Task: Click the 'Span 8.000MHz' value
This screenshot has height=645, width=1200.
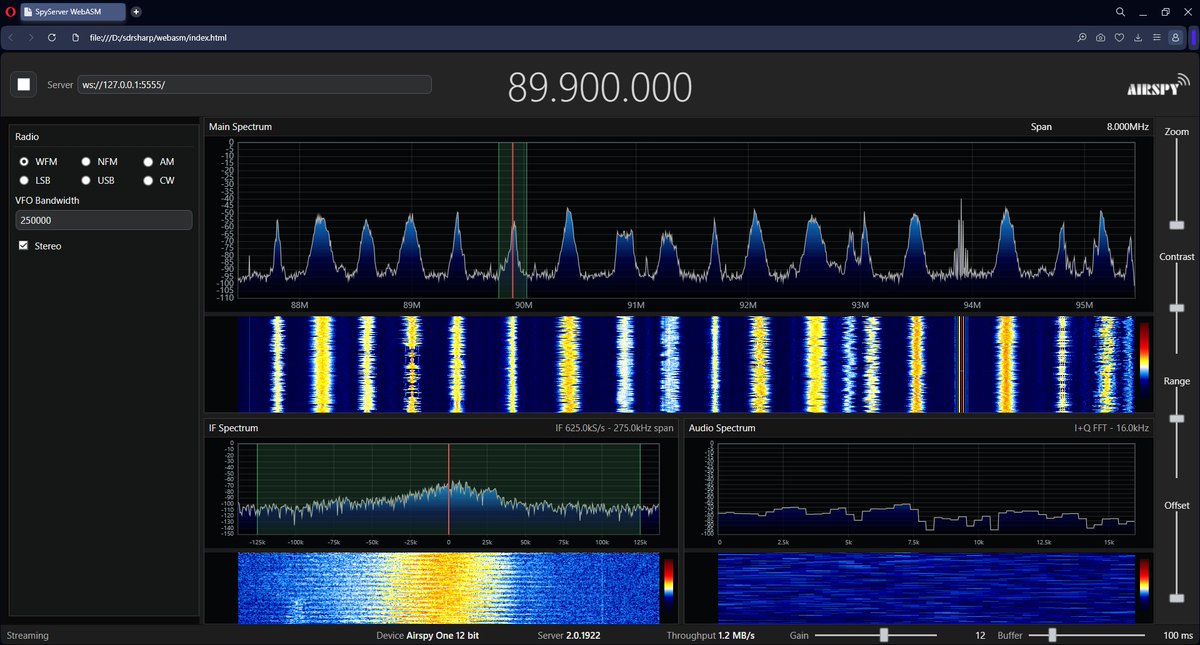Action: (x=1127, y=127)
